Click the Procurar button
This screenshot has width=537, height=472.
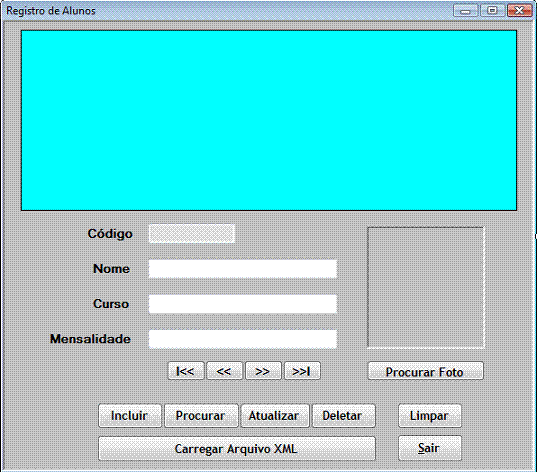pyautogui.click(x=201, y=416)
